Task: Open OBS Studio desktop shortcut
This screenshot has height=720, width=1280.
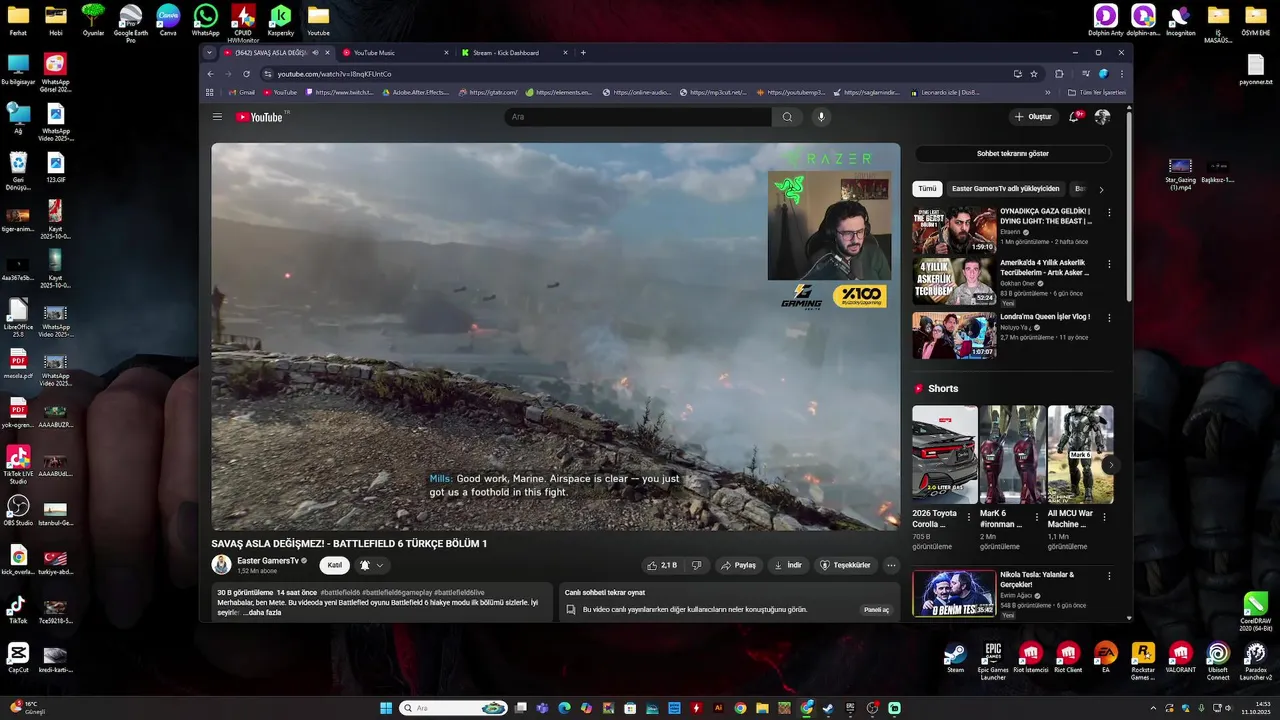Action: coord(18,510)
